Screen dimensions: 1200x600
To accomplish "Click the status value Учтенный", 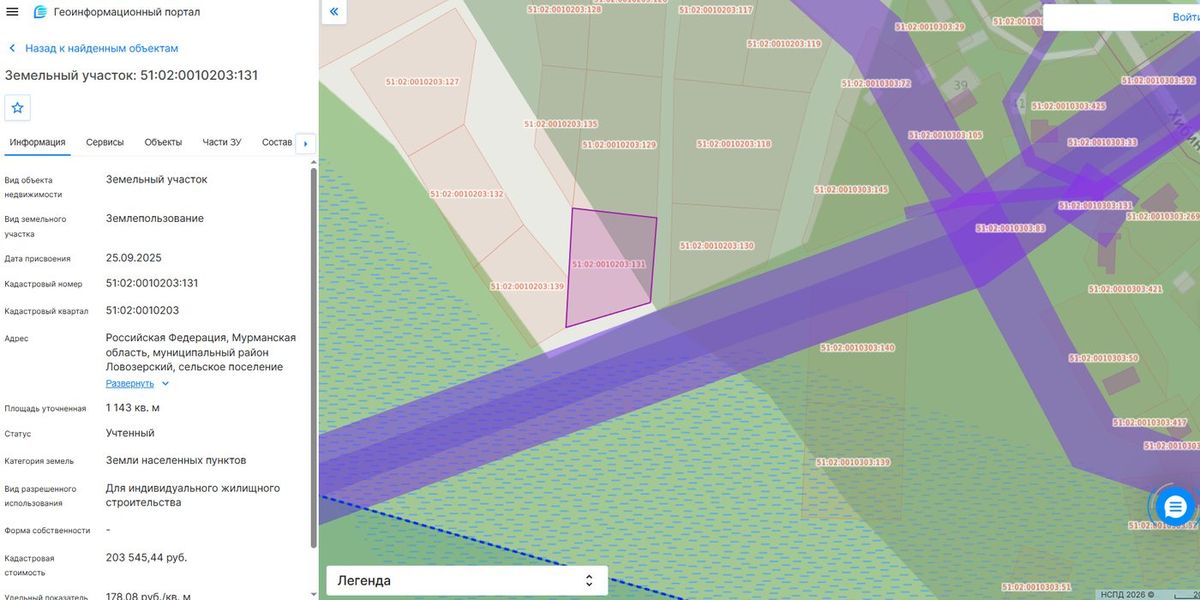I will (130, 433).
